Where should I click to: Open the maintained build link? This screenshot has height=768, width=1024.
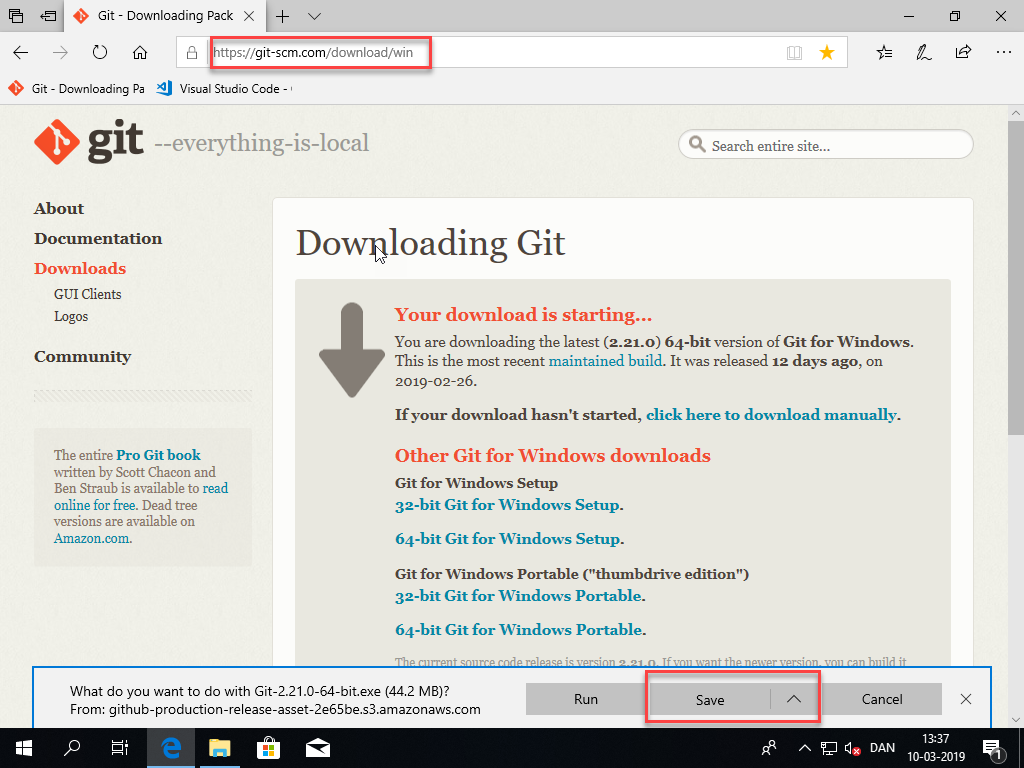(605, 361)
